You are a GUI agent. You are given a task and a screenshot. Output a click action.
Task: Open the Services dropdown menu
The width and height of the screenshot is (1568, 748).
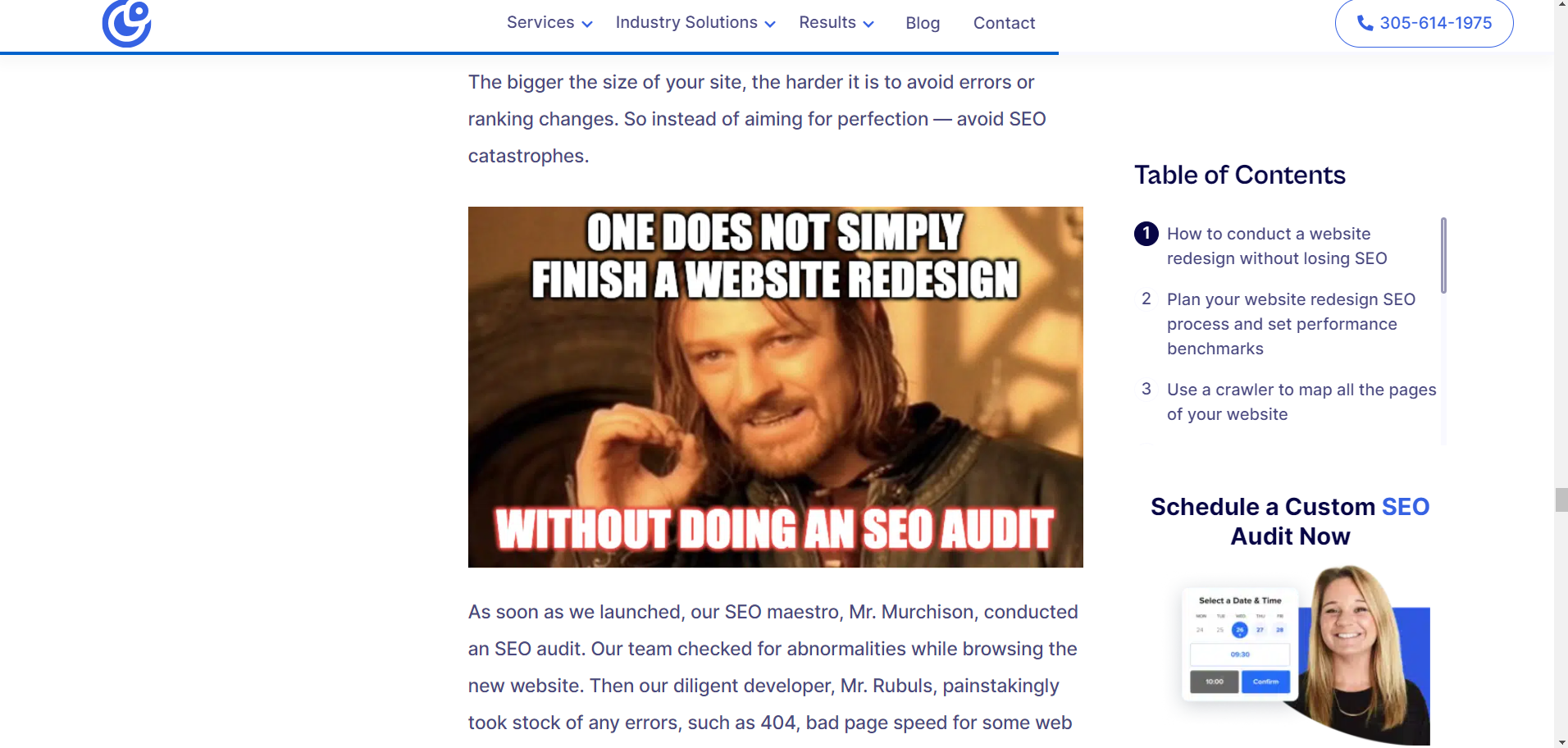click(x=549, y=23)
